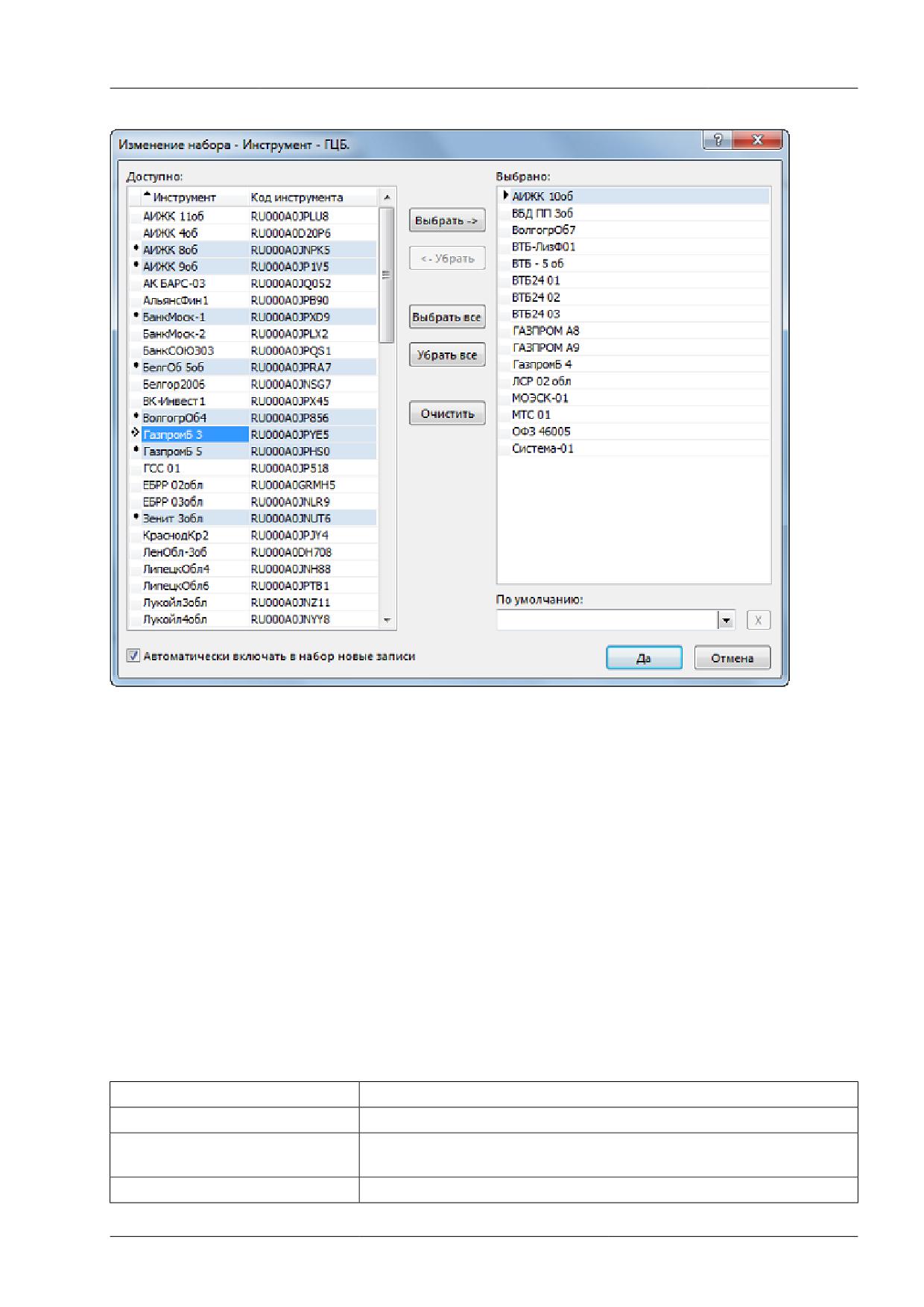Select МОЭСК-01 in Выбрано list

634,398
